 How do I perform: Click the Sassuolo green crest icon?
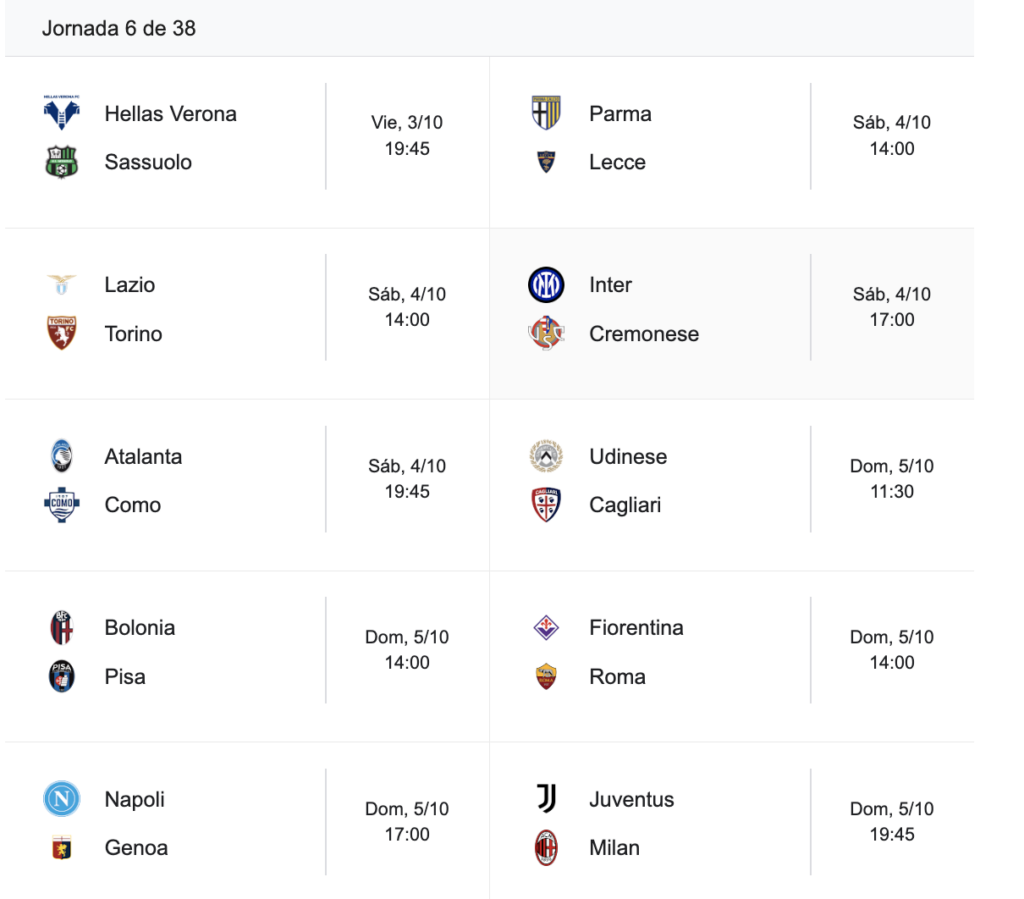click(62, 162)
